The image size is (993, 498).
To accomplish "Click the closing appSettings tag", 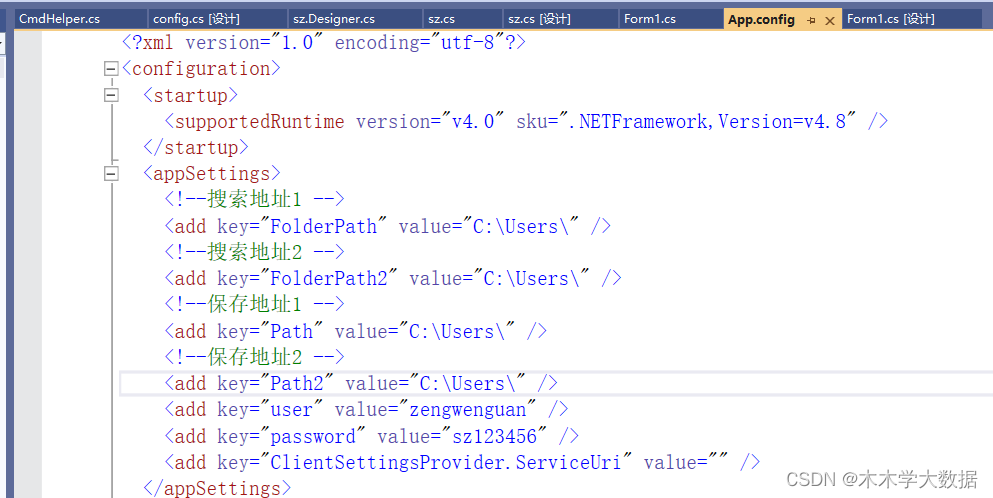I will 217,488.
